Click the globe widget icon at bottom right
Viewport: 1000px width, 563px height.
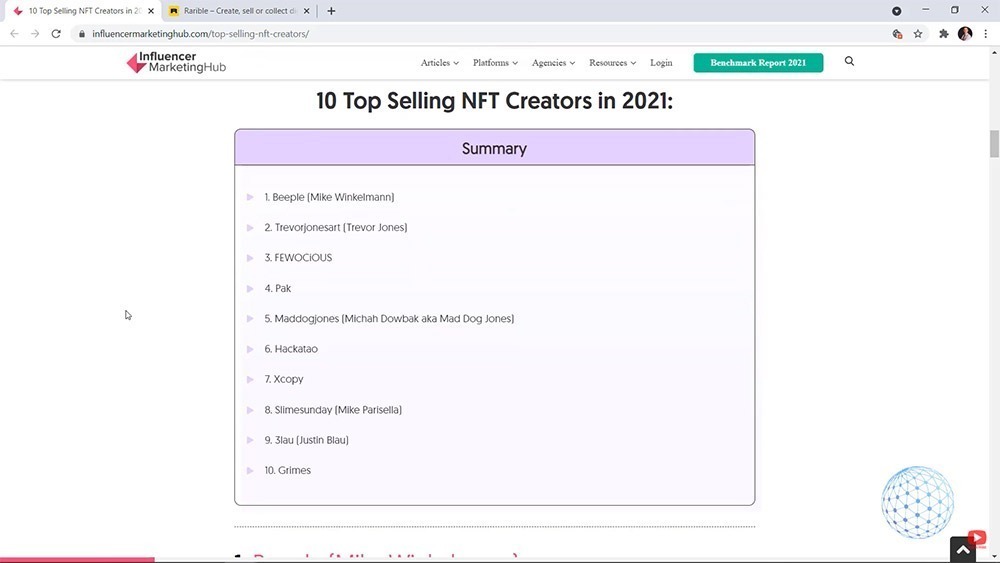pyautogui.click(x=918, y=502)
